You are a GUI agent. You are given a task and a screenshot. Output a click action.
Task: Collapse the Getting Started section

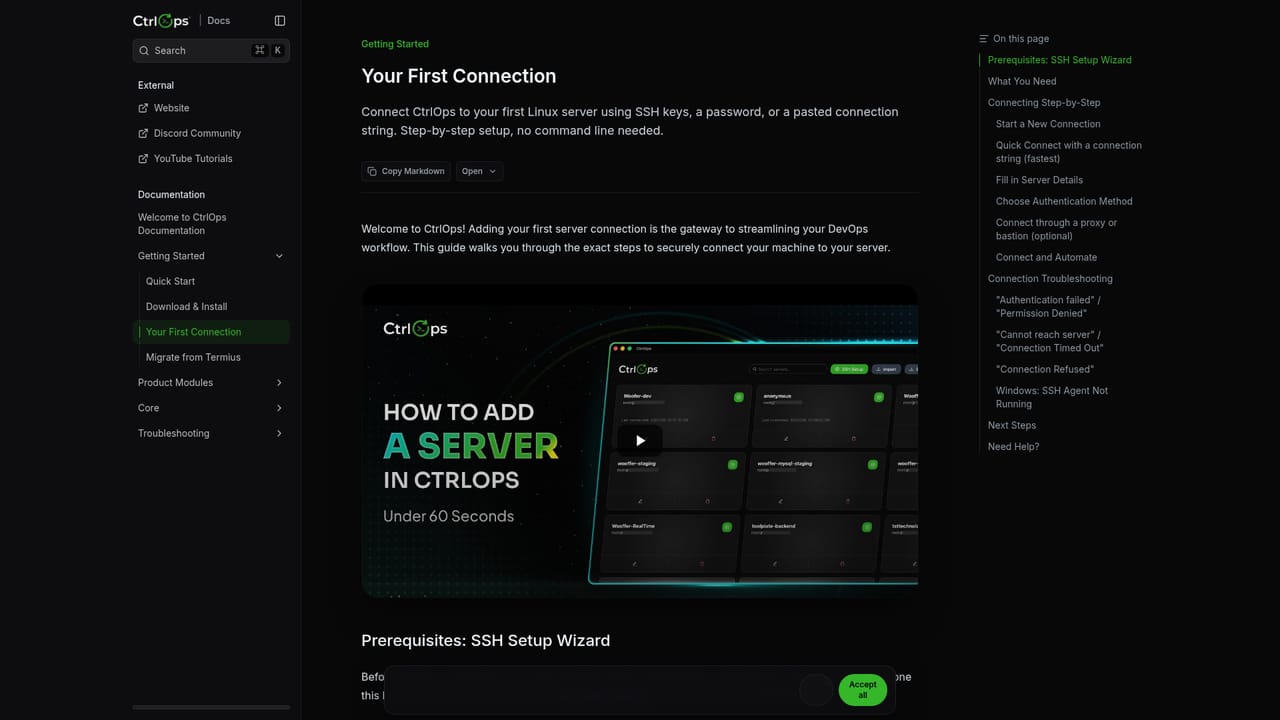point(211,256)
